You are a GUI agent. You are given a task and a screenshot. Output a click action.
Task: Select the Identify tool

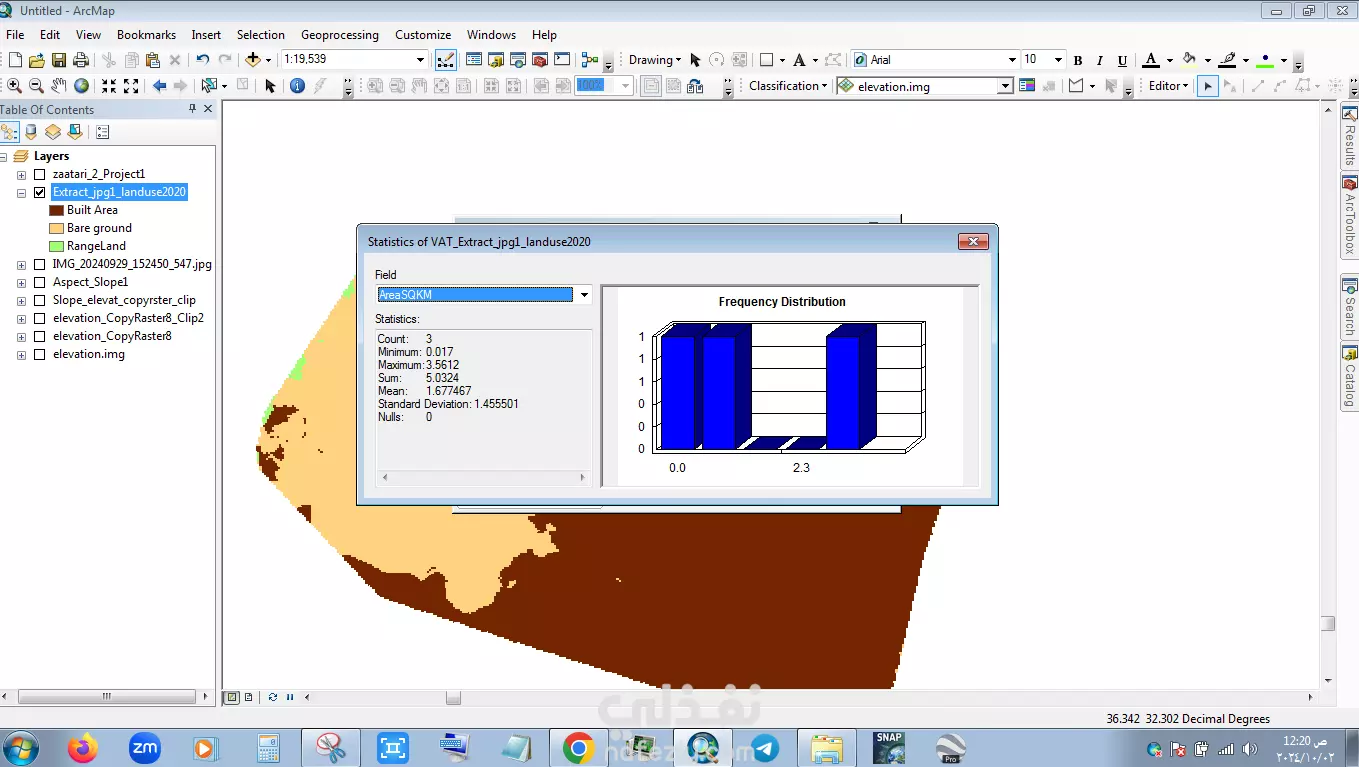[297, 86]
